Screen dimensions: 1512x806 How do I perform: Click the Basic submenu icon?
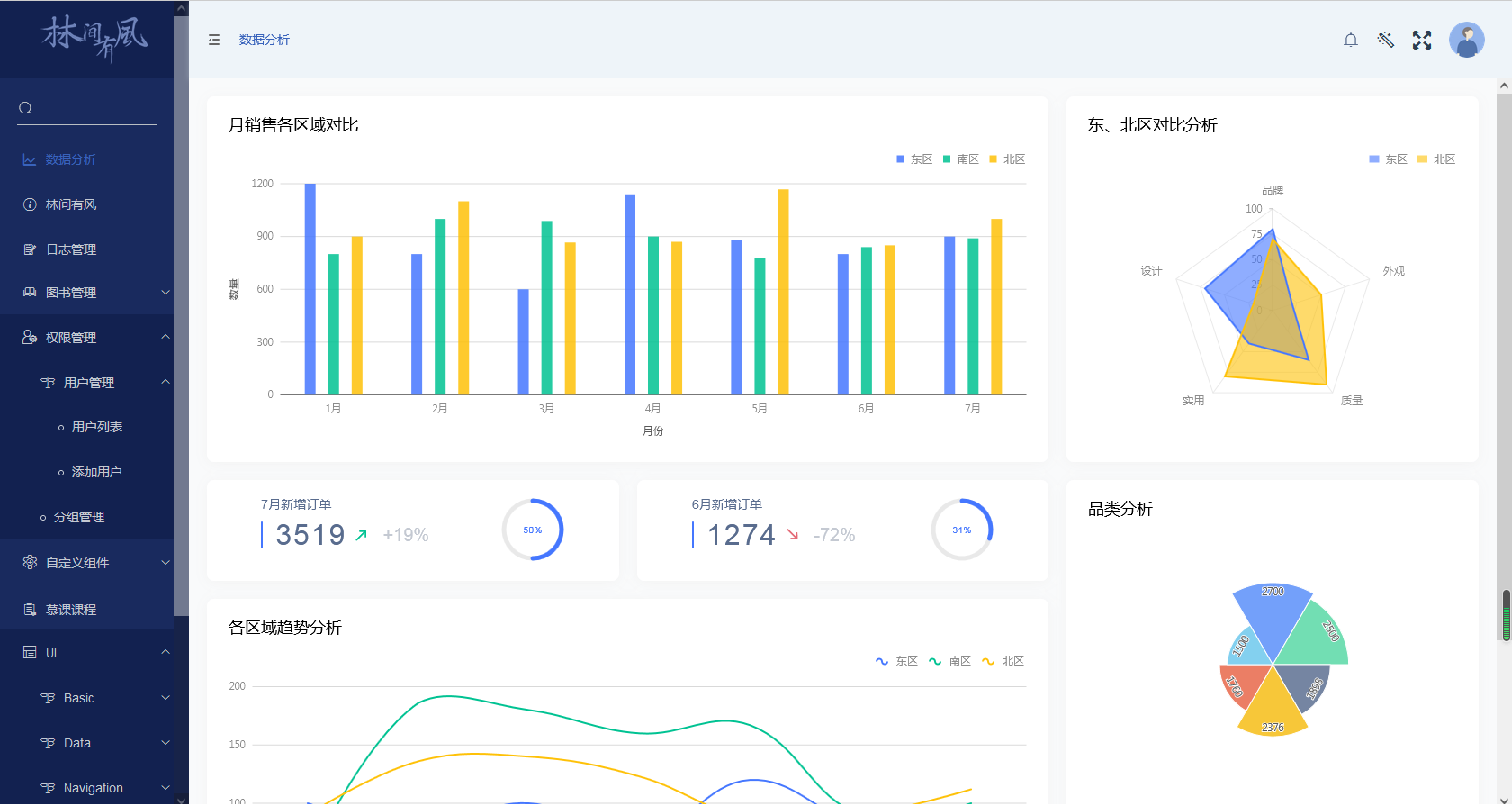(x=48, y=698)
